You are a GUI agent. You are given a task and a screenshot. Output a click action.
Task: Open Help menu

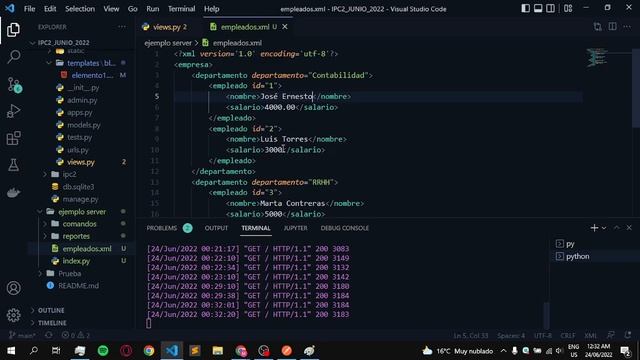(x=211, y=9)
